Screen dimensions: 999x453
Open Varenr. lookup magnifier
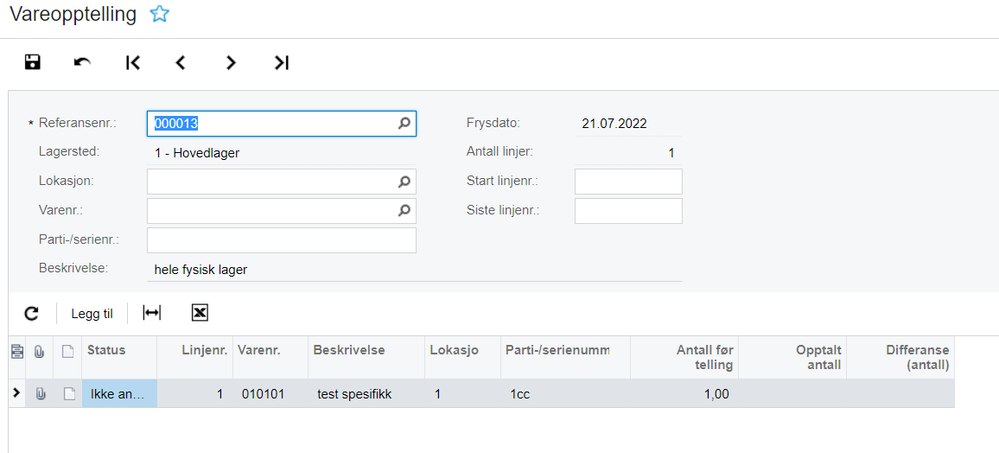pyautogui.click(x=405, y=210)
